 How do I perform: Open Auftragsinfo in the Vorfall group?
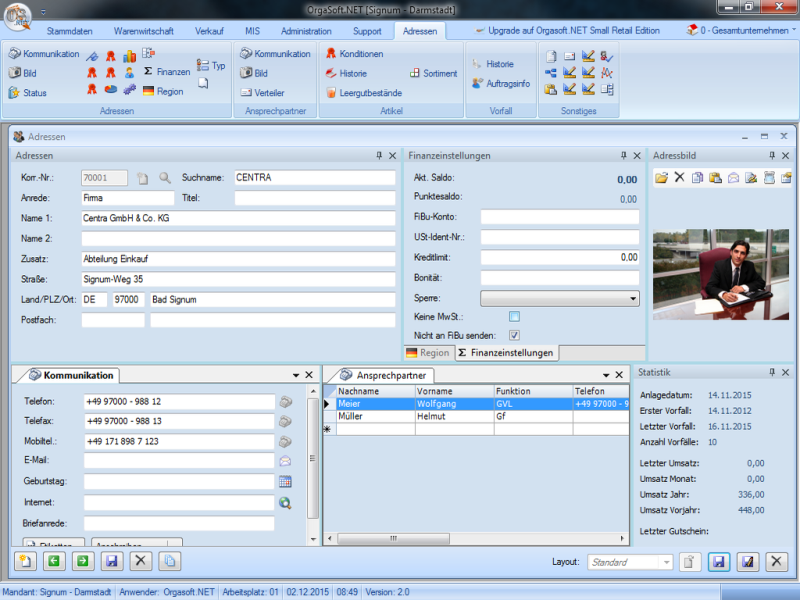point(506,83)
